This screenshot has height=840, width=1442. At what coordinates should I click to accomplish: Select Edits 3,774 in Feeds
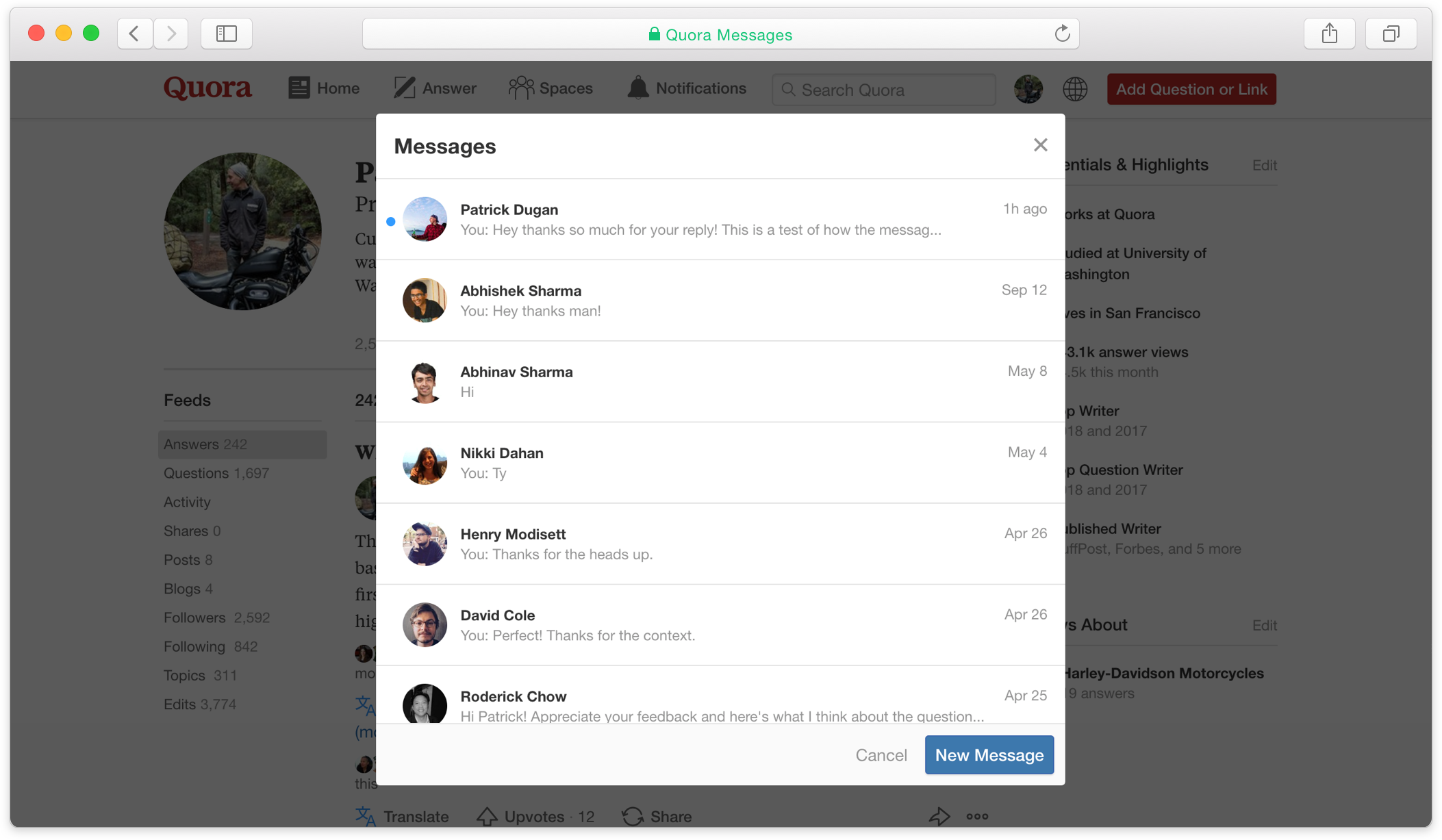pos(200,704)
